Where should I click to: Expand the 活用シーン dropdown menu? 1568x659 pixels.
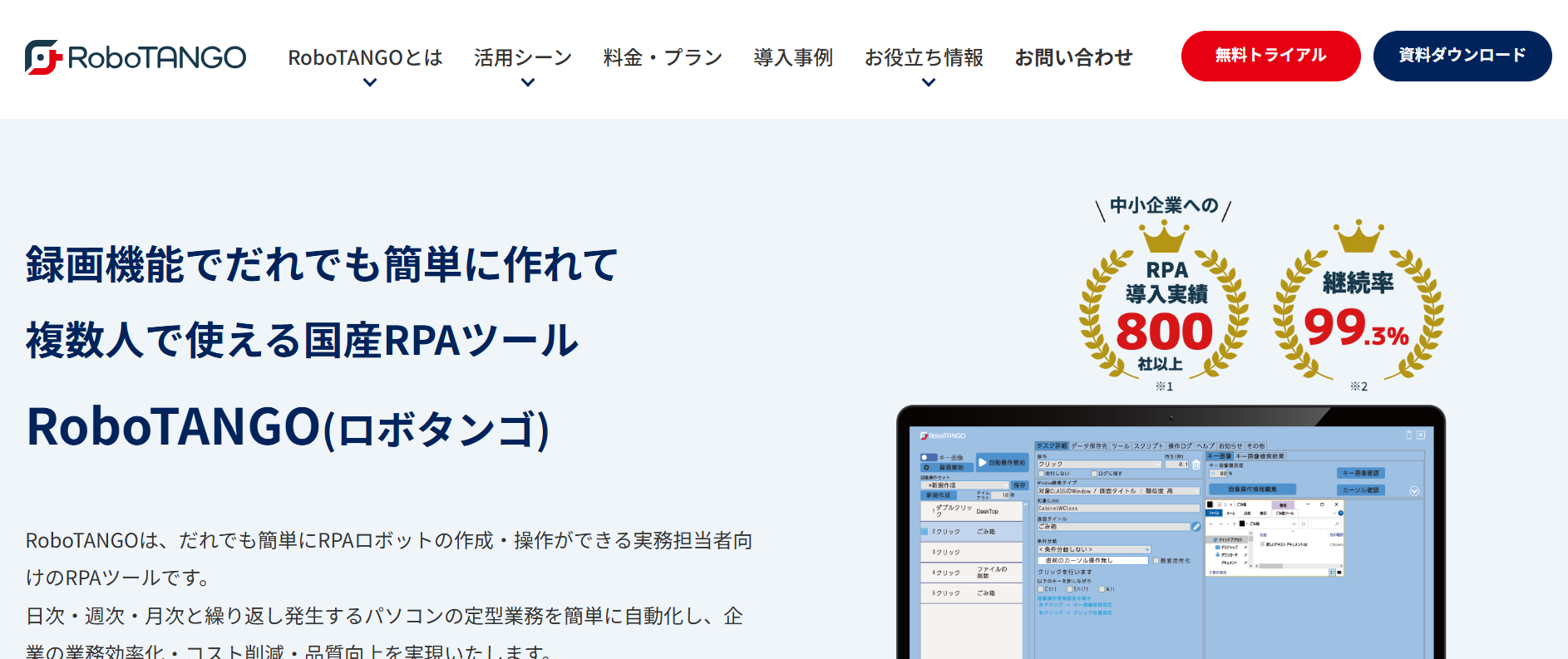click(x=523, y=58)
